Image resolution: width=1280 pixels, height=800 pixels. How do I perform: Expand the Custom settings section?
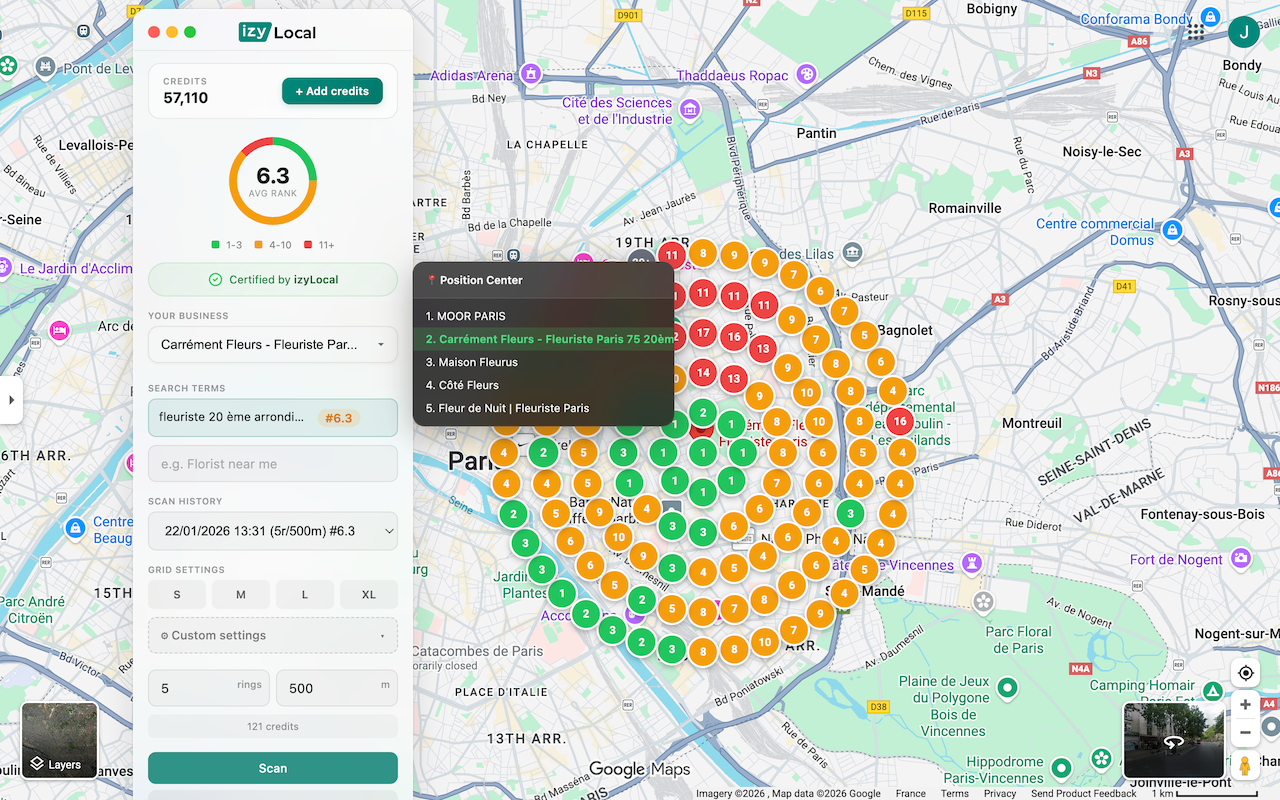[273, 635]
